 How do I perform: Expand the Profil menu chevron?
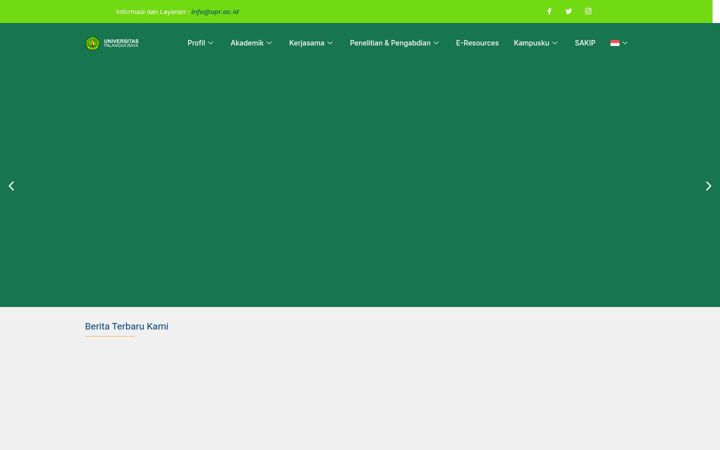[x=211, y=43]
